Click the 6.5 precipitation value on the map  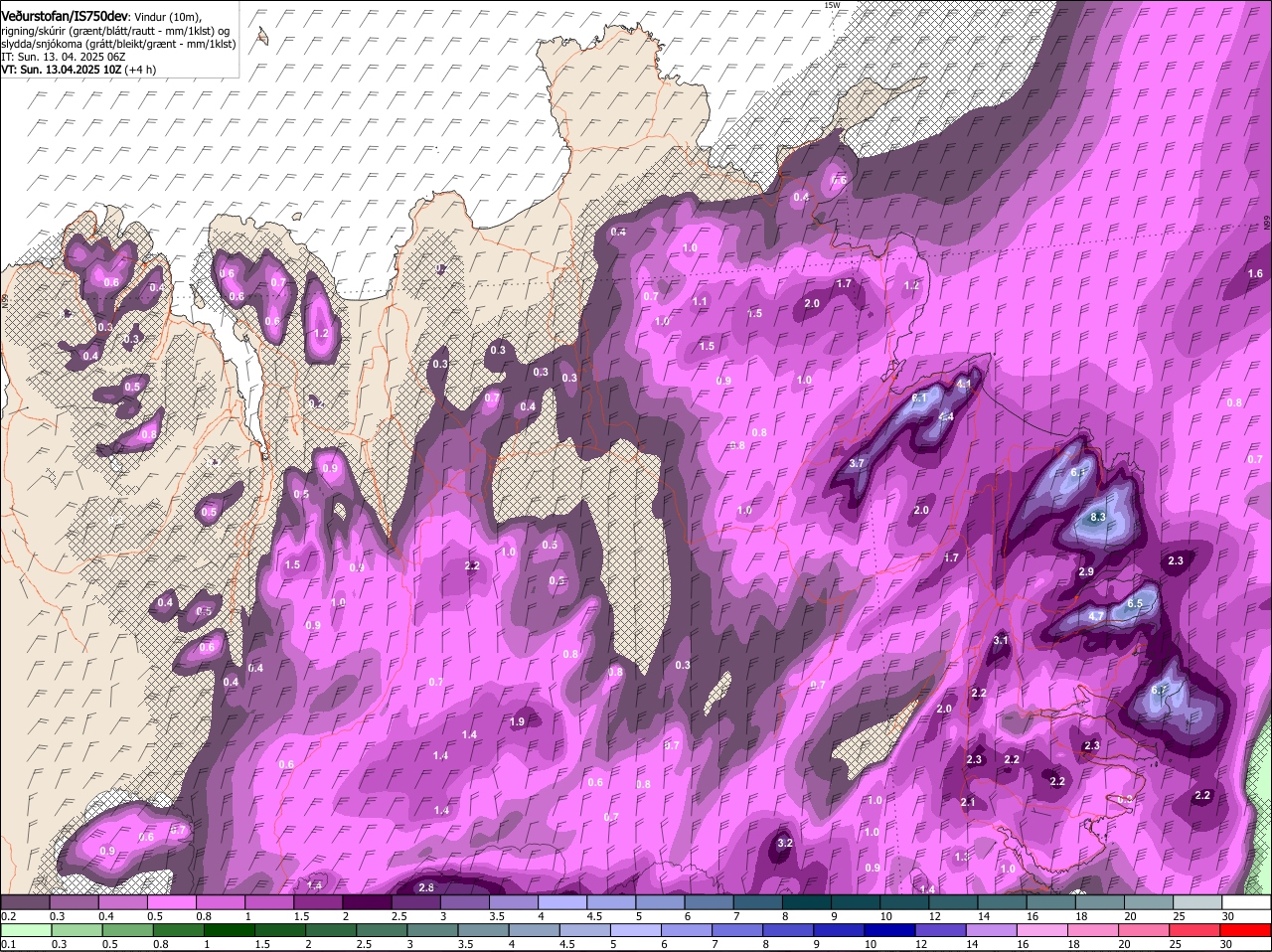(x=1136, y=603)
